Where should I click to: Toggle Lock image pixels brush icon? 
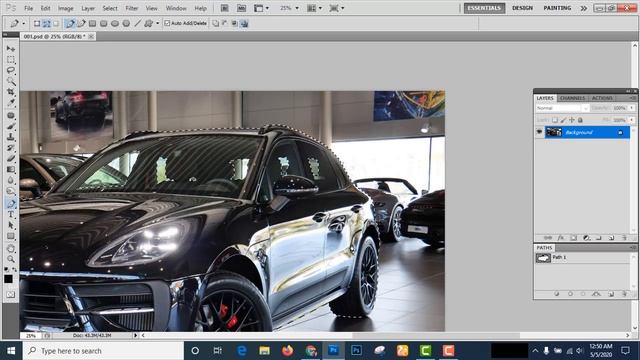pyautogui.click(x=563, y=120)
